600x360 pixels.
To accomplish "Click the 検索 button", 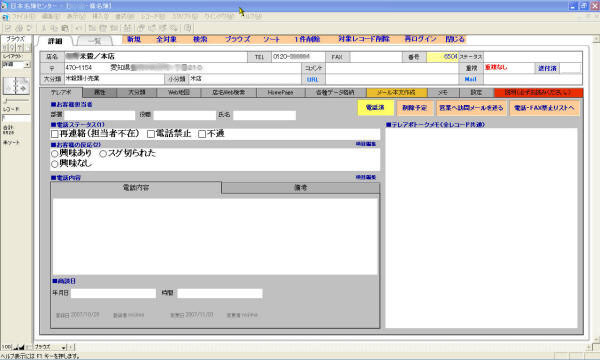I will pos(200,39).
